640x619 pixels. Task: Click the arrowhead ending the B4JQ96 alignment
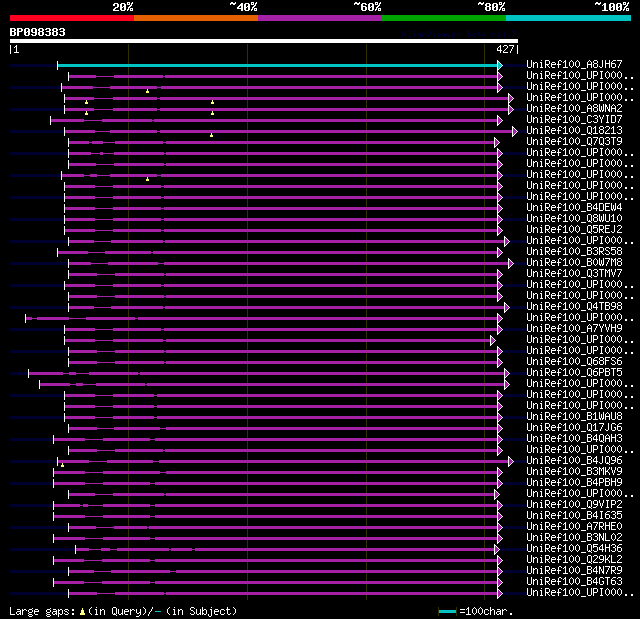(511, 462)
